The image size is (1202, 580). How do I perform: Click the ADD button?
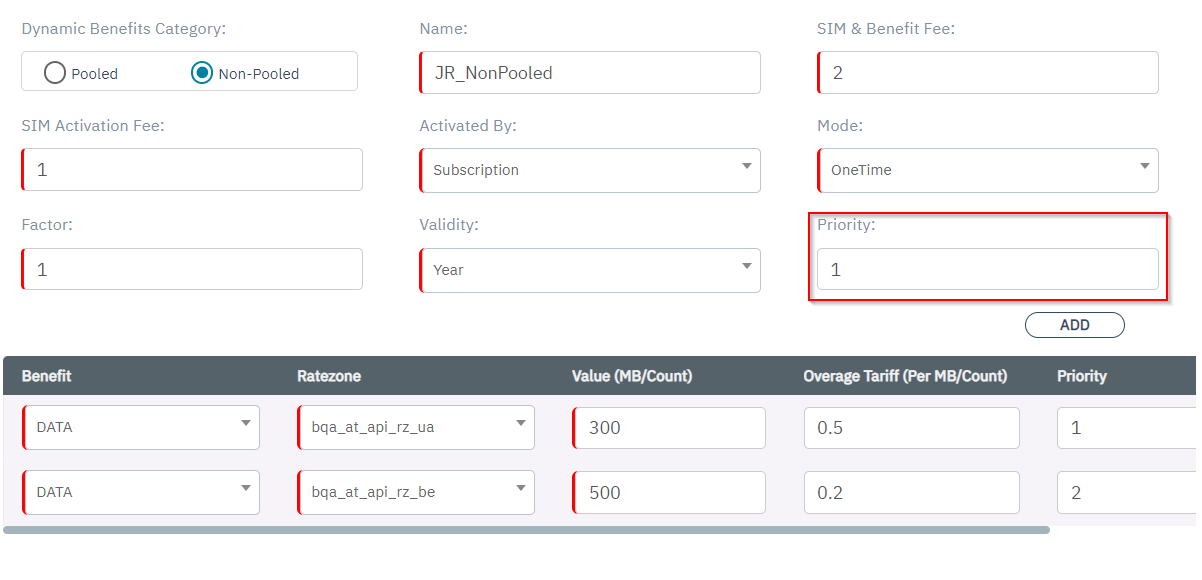point(1074,325)
